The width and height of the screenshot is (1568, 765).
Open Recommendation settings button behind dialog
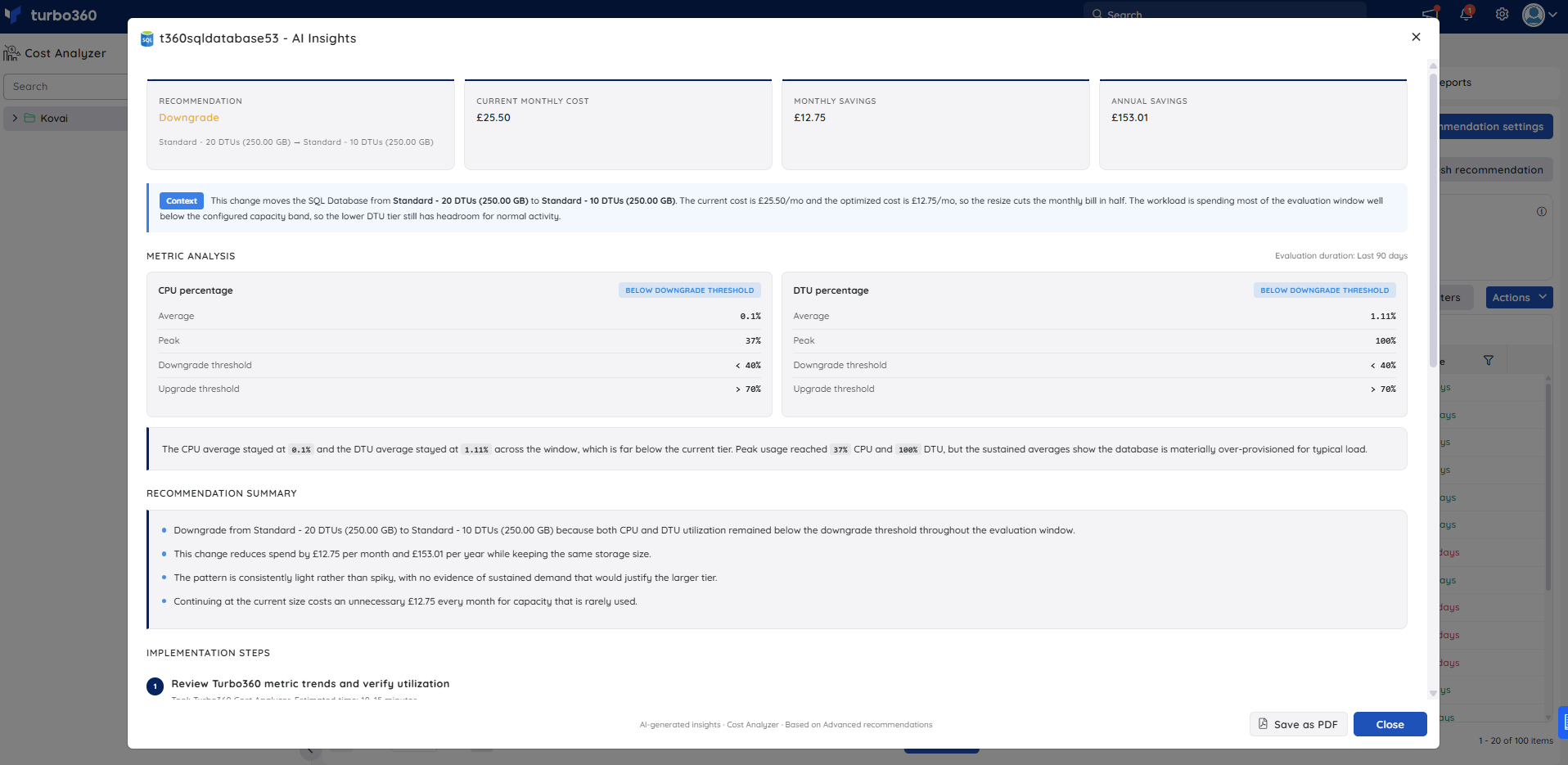point(1496,126)
